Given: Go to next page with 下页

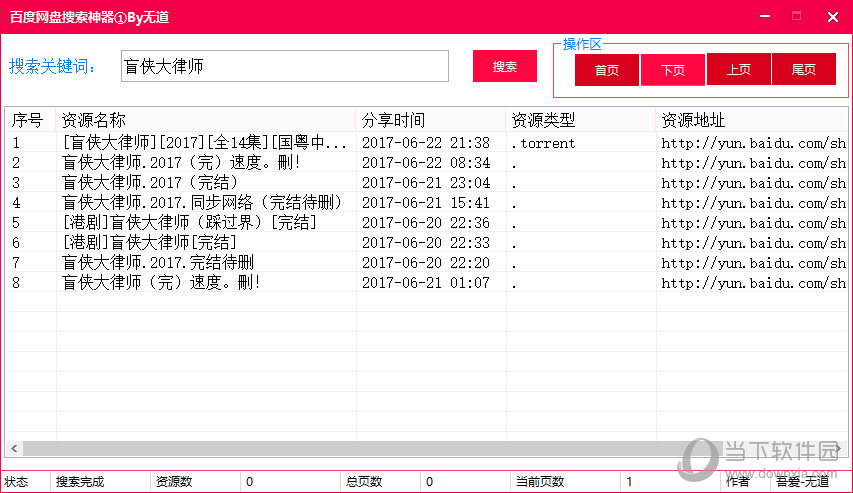Looking at the screenshot, I should 673,70.
